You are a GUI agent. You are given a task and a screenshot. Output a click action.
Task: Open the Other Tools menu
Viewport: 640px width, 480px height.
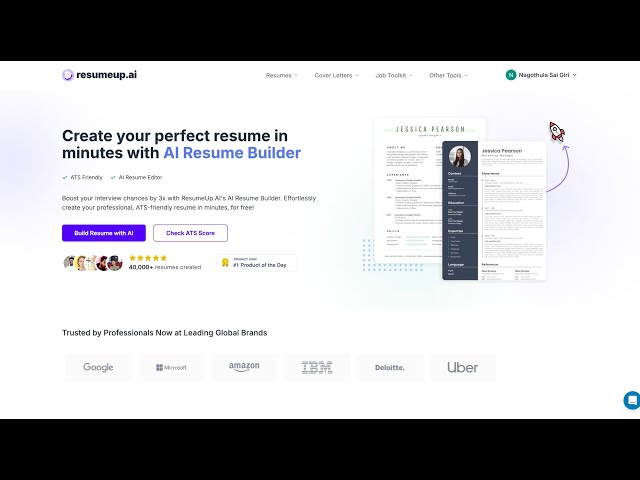(449, 76)
